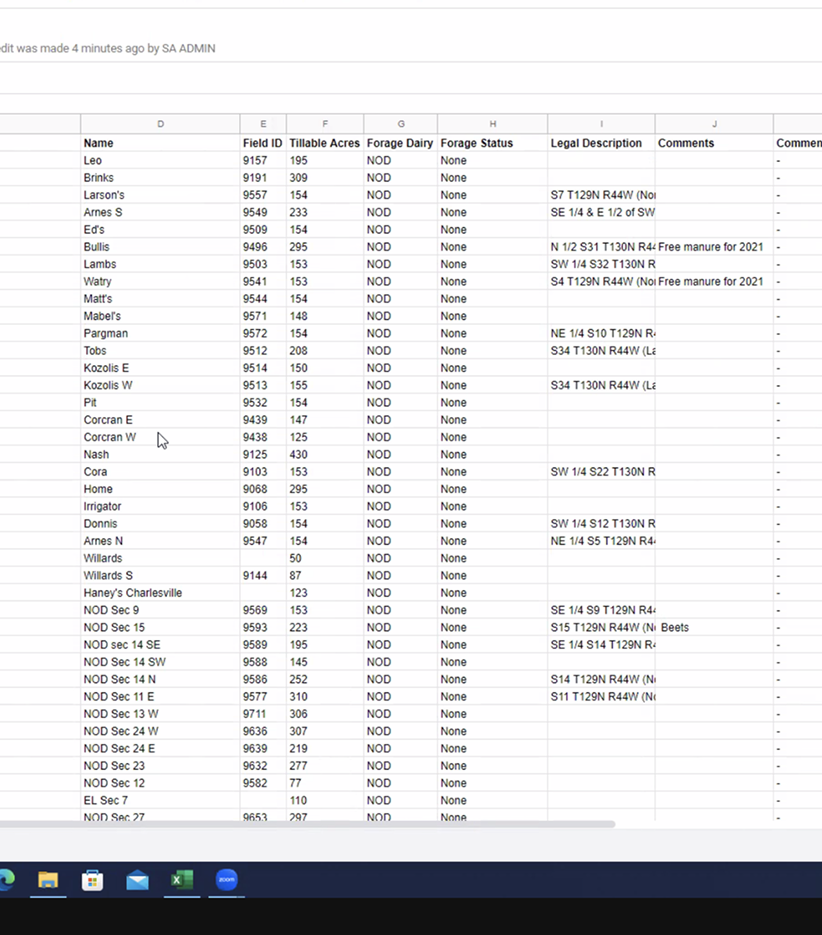
Task: Select column F header
Action: pyautogui.click(x=324, y=124)
